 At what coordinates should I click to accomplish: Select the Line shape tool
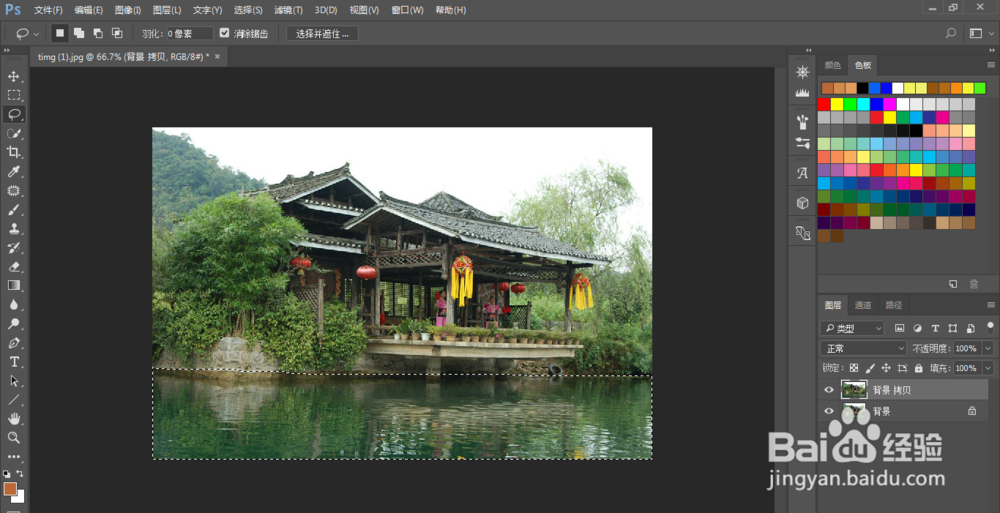(x=13, y=400)
